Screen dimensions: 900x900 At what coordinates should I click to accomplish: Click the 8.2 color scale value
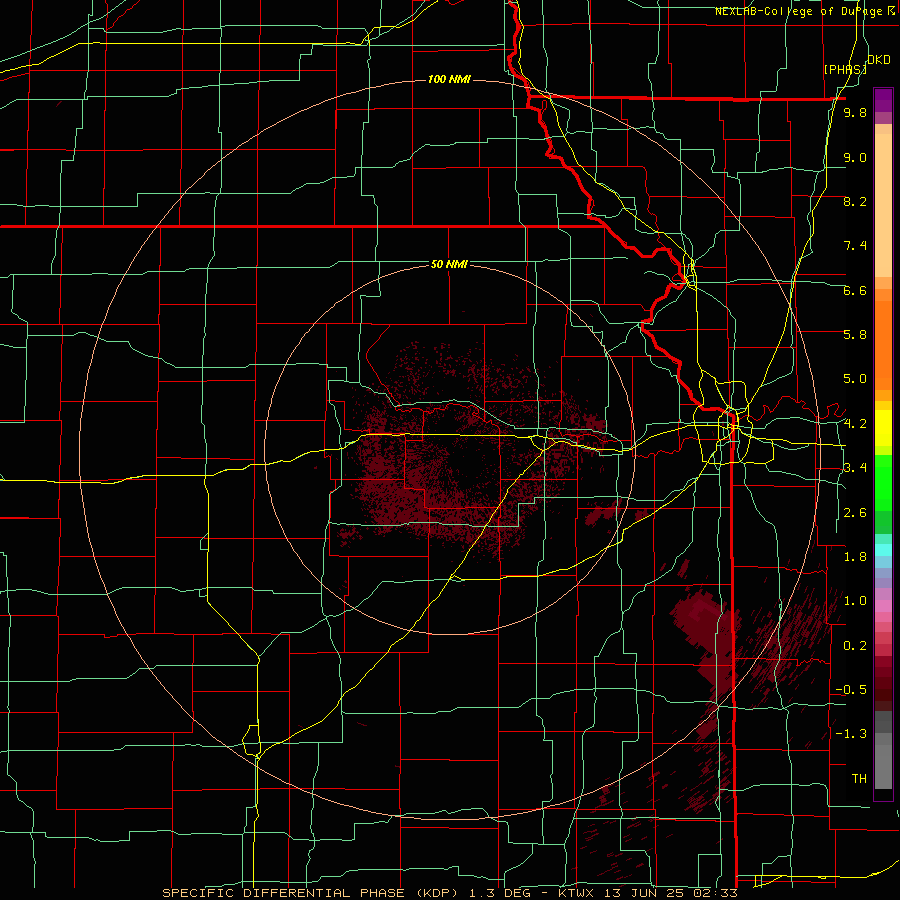(855, 202)
